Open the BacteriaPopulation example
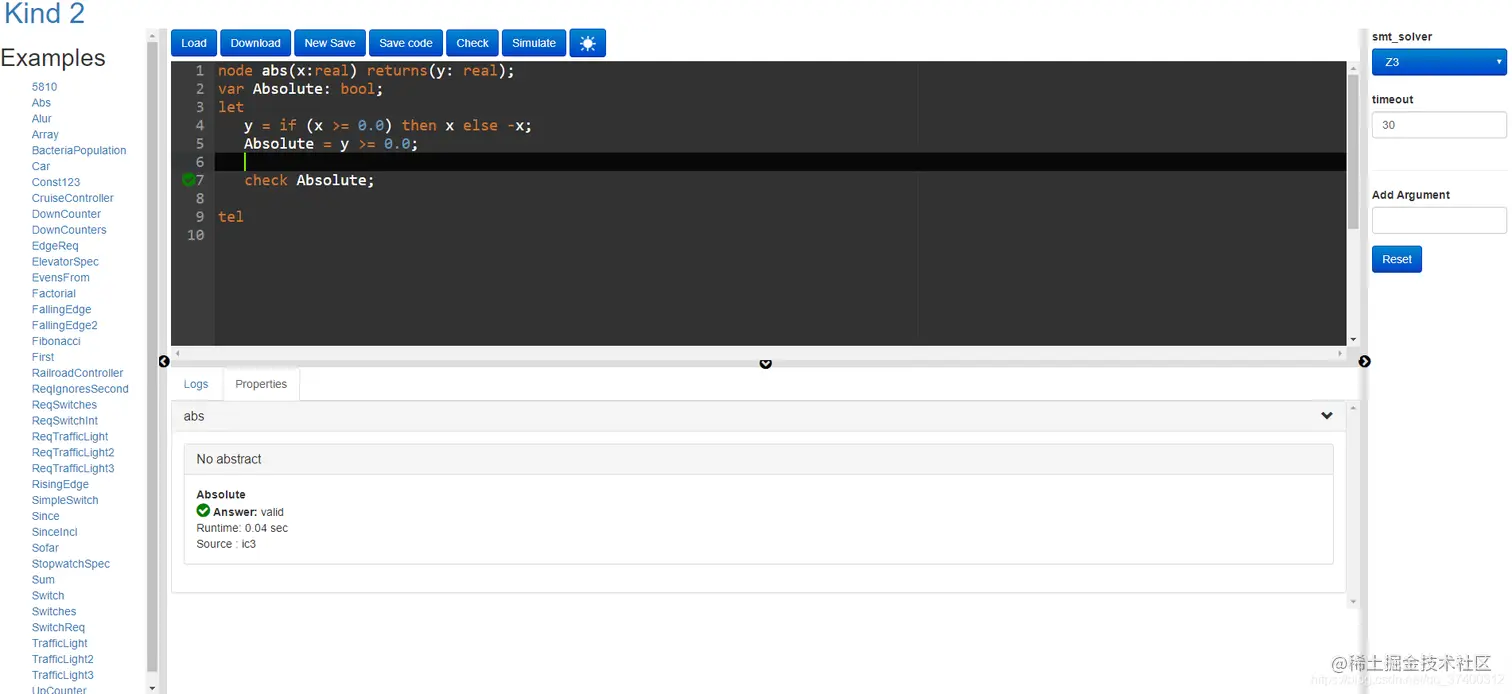This screenshot has height=694, width=1512. (x=79, y=151)
